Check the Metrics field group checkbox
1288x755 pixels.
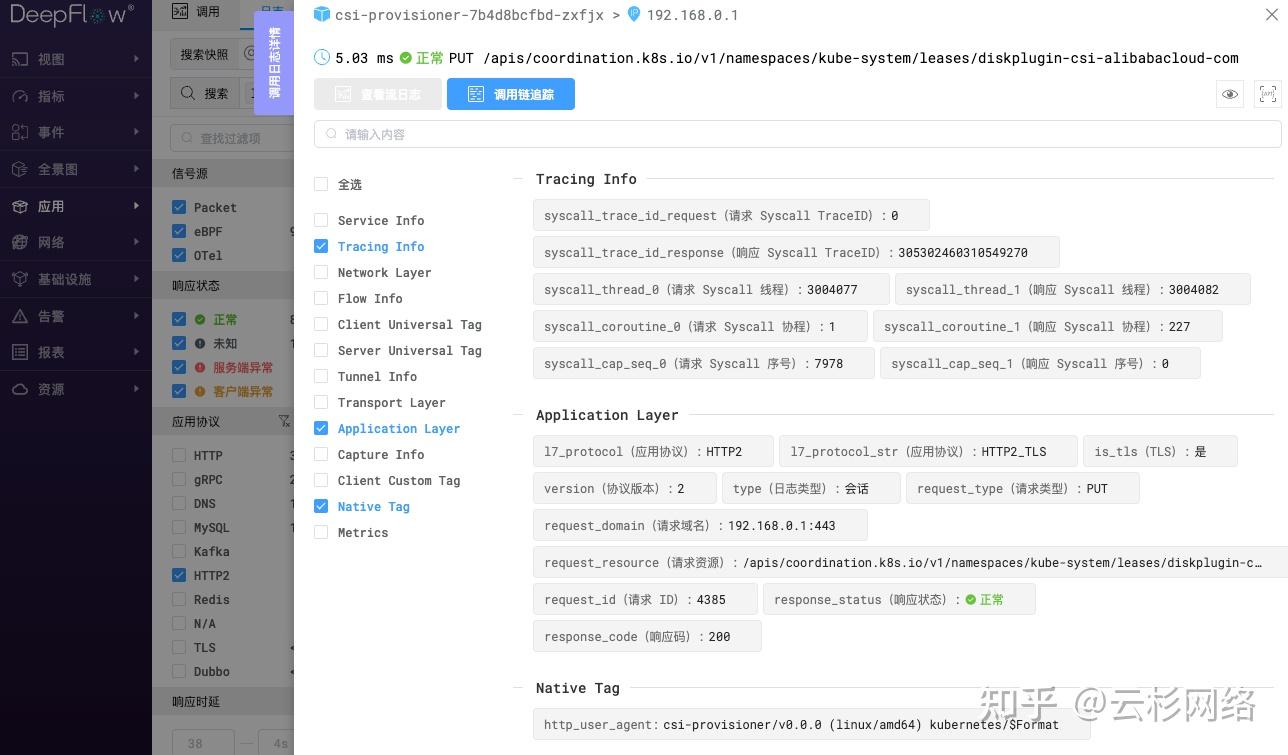[x=321, y=532]
